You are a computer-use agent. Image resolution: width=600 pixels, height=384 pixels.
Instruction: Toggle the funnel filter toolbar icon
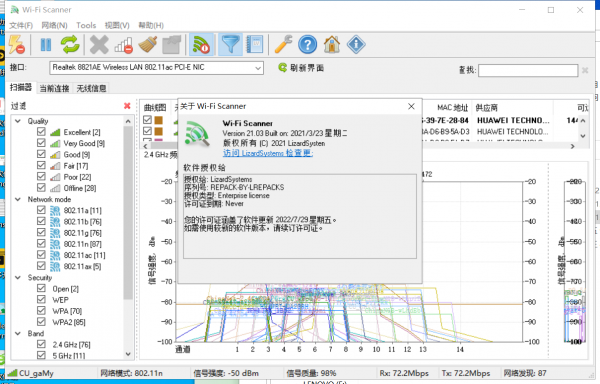[x=230, y=45]
